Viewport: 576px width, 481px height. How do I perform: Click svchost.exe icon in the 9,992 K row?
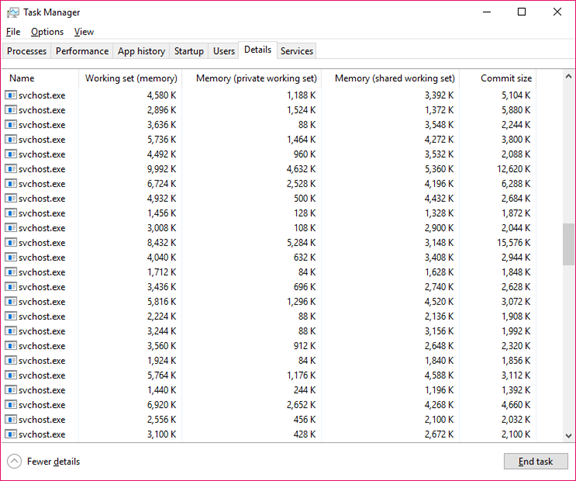[11, 169]
